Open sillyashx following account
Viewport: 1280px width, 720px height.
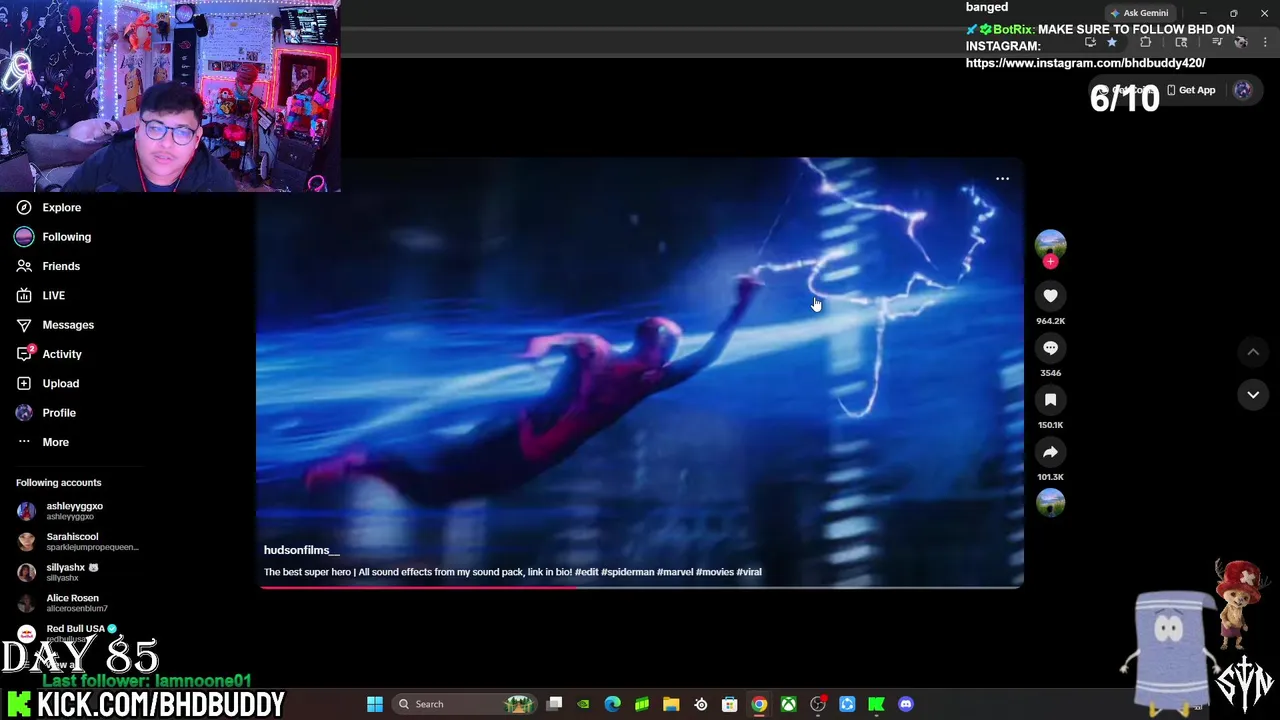click(x=58, y=572)
